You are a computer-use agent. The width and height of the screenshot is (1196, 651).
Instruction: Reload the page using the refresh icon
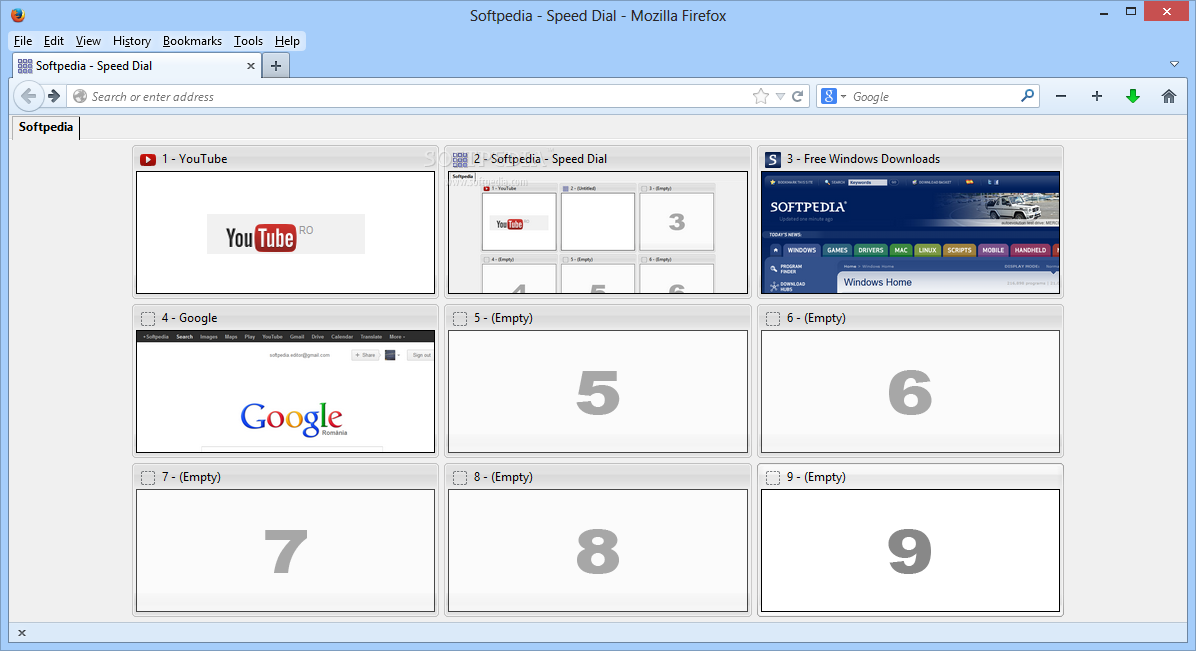click(x=798, y=96)
